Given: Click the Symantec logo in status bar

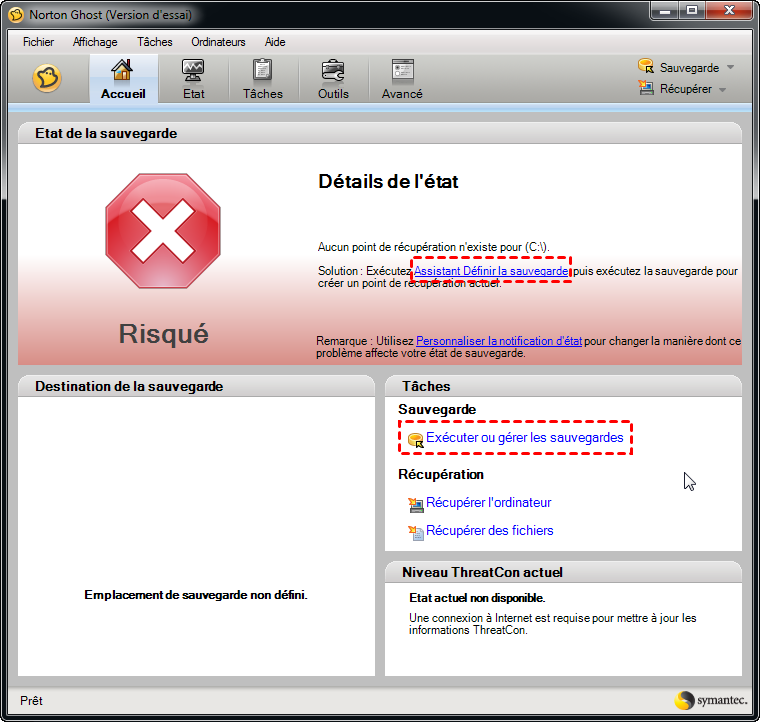Looking at the screenshot, I should [711, 700].
